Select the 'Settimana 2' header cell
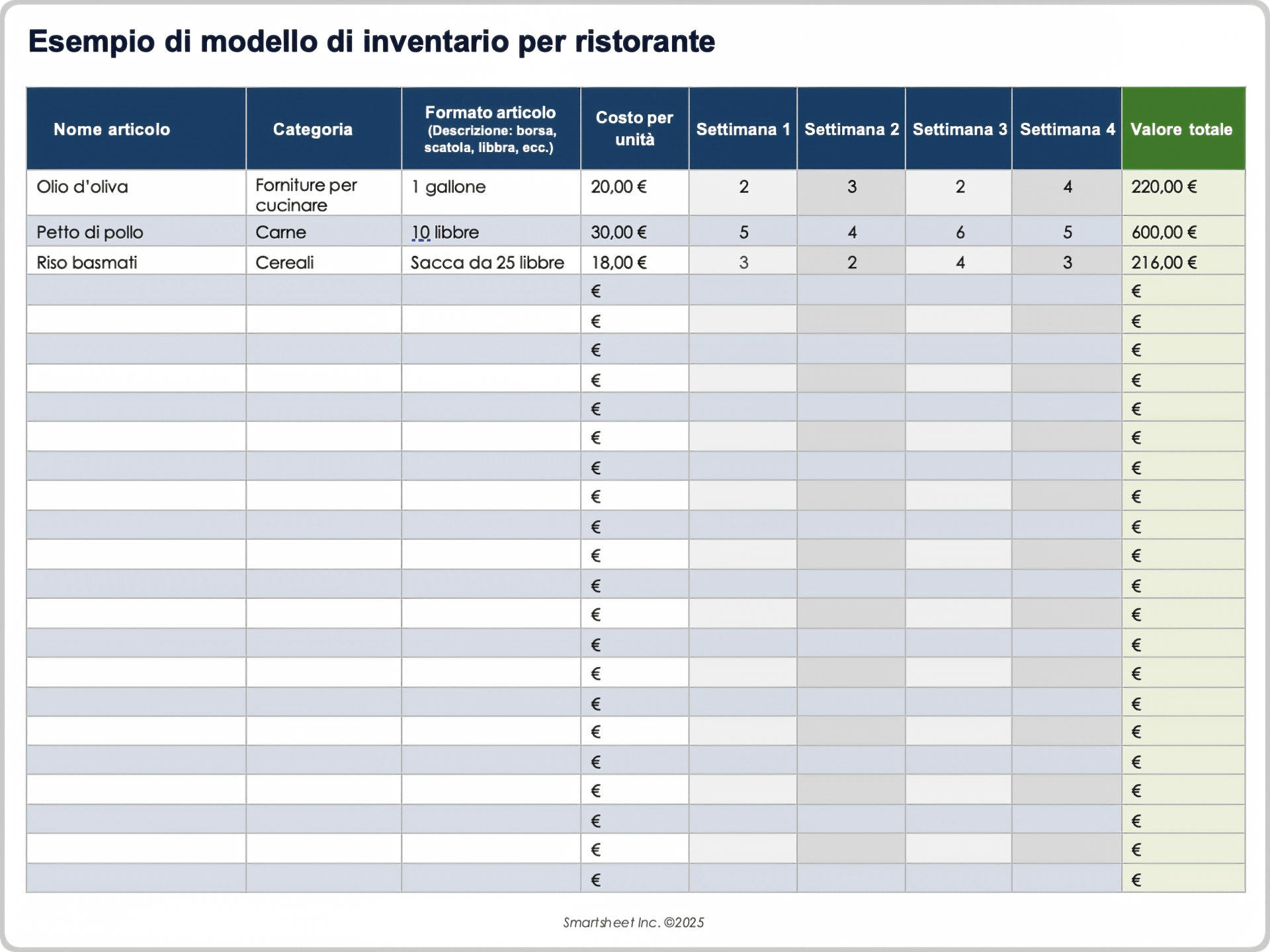 [x=851, y=129]
